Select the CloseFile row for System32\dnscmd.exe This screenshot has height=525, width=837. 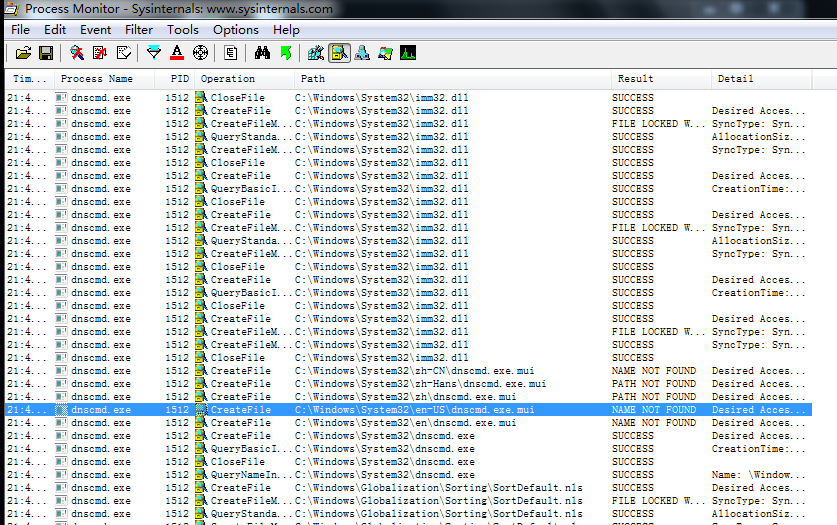(408, 462)
